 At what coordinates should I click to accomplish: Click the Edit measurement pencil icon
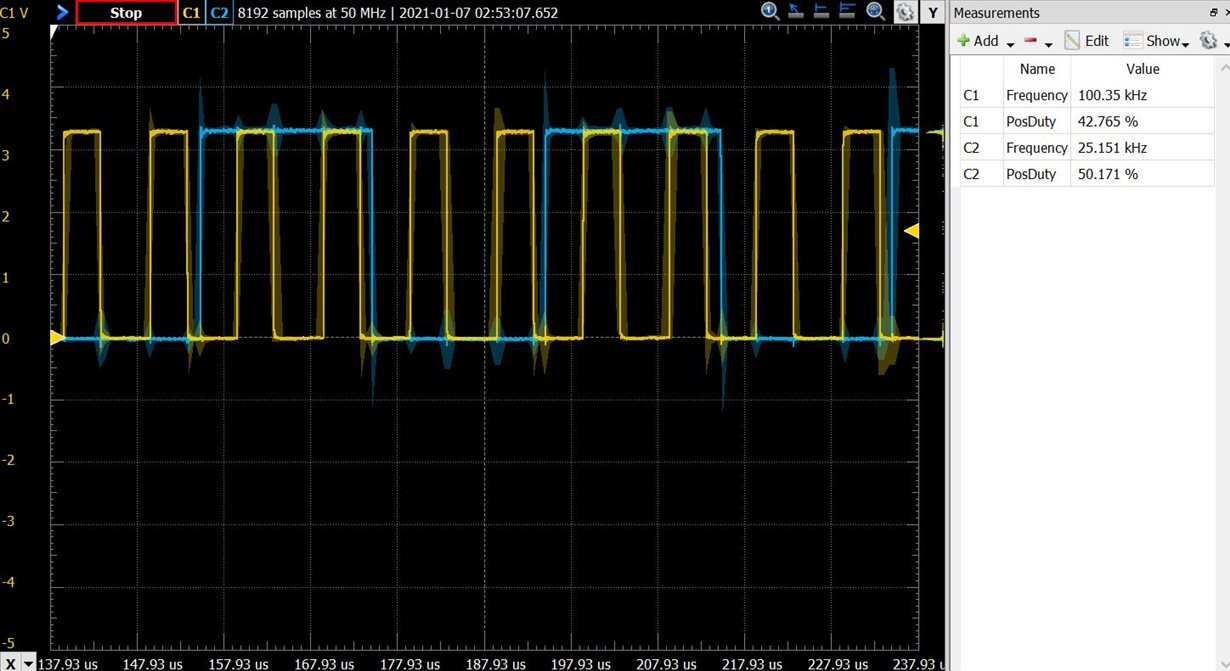click(x=1072, y=41)
